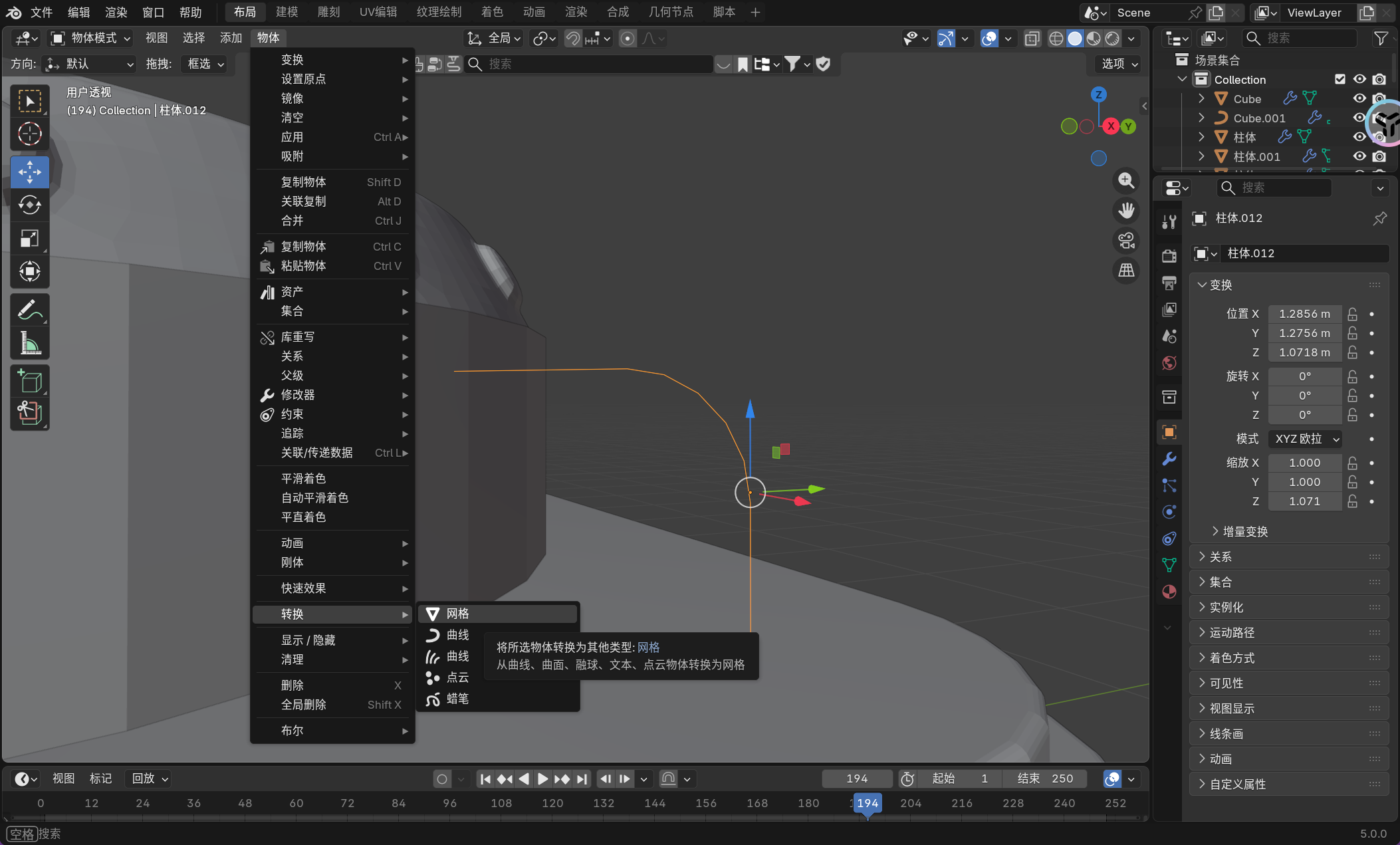Click the Add Cube tool icon

pyautogui.click(x=29, y=382)
